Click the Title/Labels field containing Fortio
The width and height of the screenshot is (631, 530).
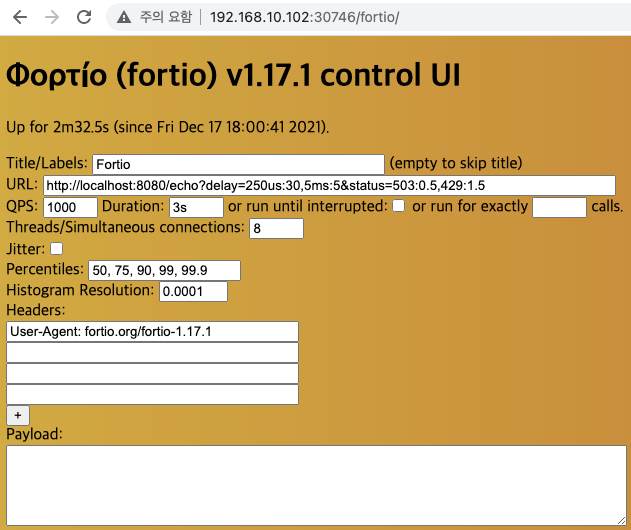pyautogui.click(x=238, y=164)
